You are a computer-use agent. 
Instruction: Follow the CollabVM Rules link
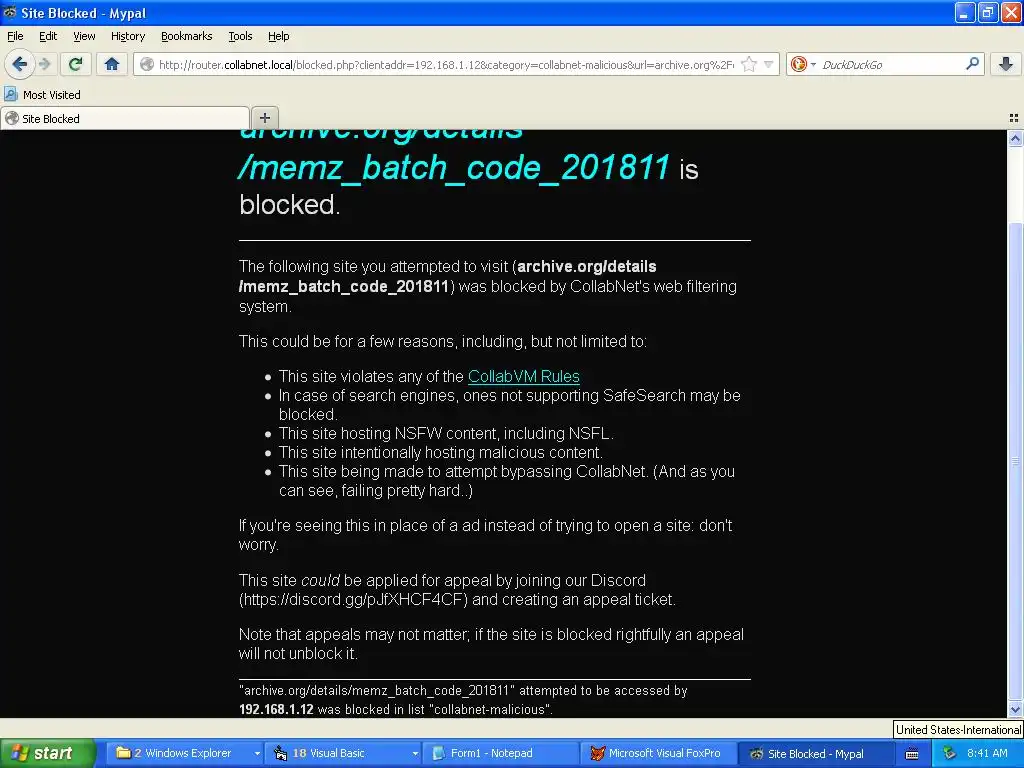(x=524, y=377)
